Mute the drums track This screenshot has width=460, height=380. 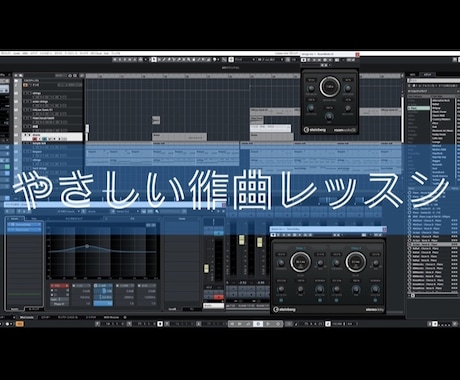click(25, 135)
